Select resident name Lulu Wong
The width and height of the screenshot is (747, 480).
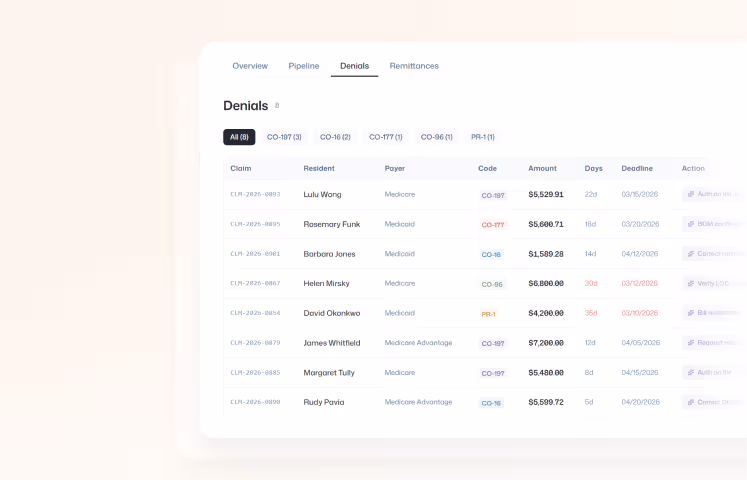click(322, 194)
